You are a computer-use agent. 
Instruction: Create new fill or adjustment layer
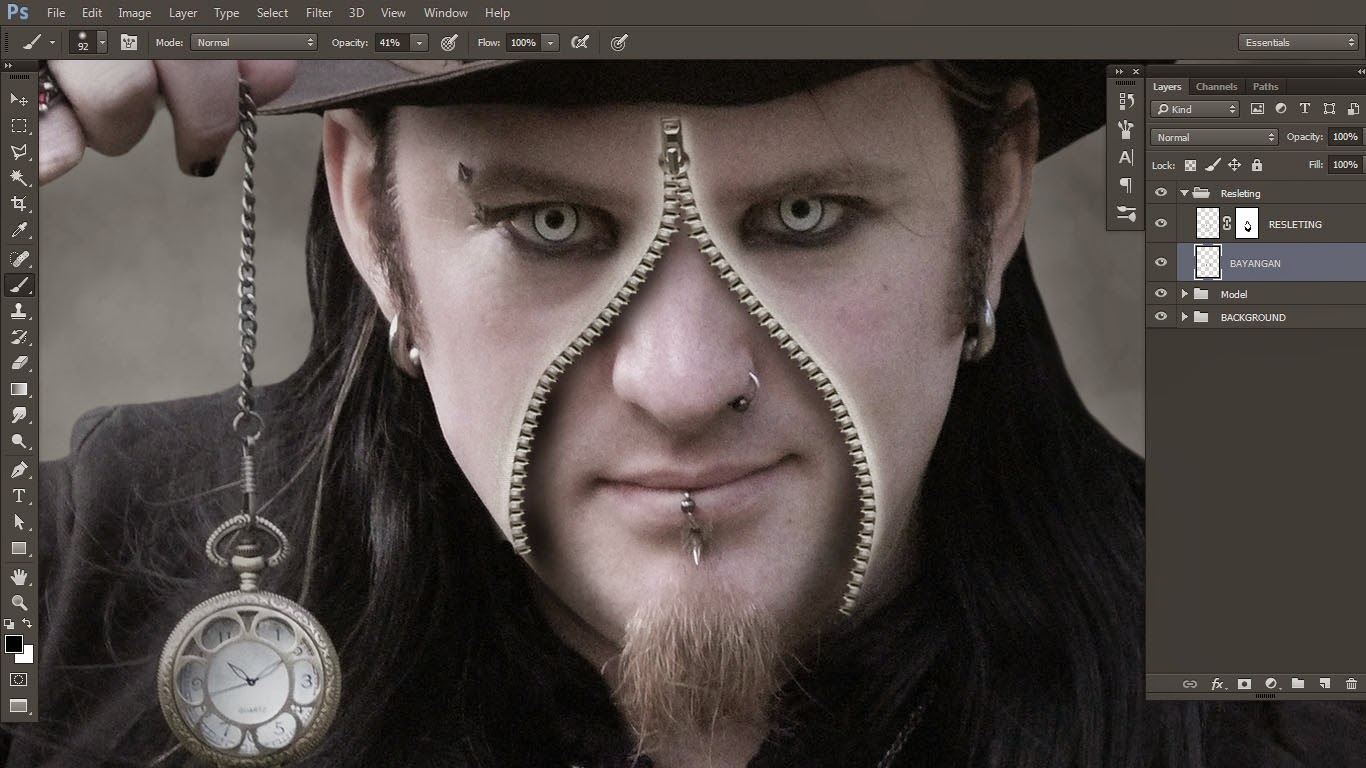[1271, 684]
